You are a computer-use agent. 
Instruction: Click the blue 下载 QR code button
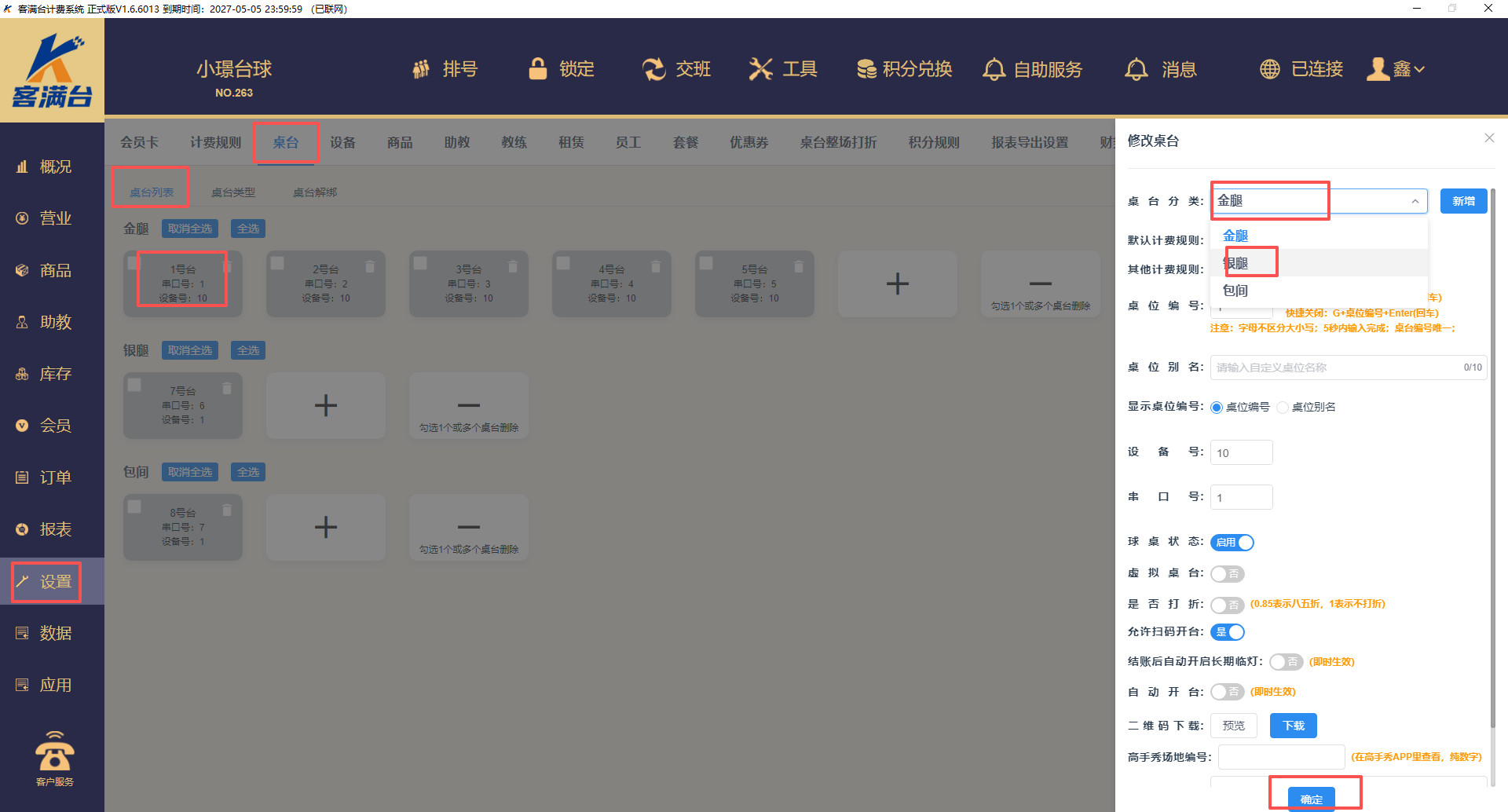(1293, 726)
